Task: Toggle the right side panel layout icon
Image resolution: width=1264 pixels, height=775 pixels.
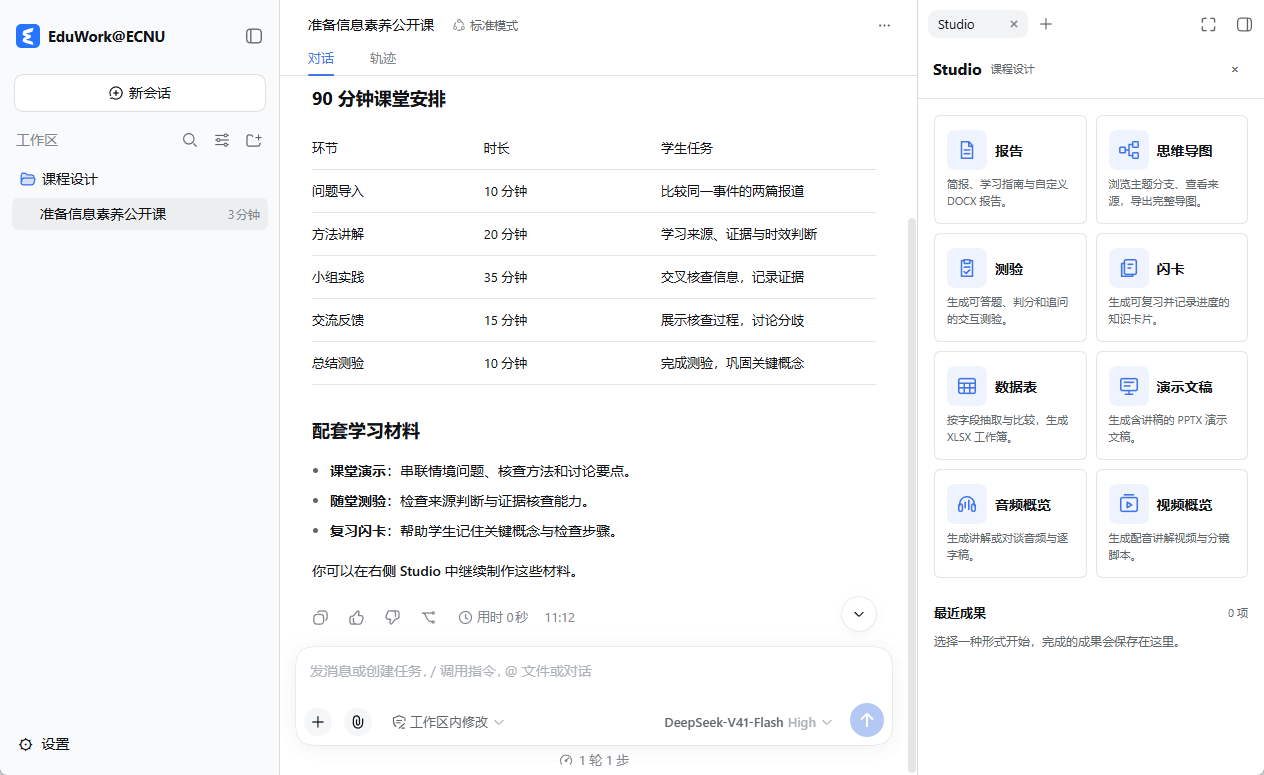Action: [x=1244, y=24]
